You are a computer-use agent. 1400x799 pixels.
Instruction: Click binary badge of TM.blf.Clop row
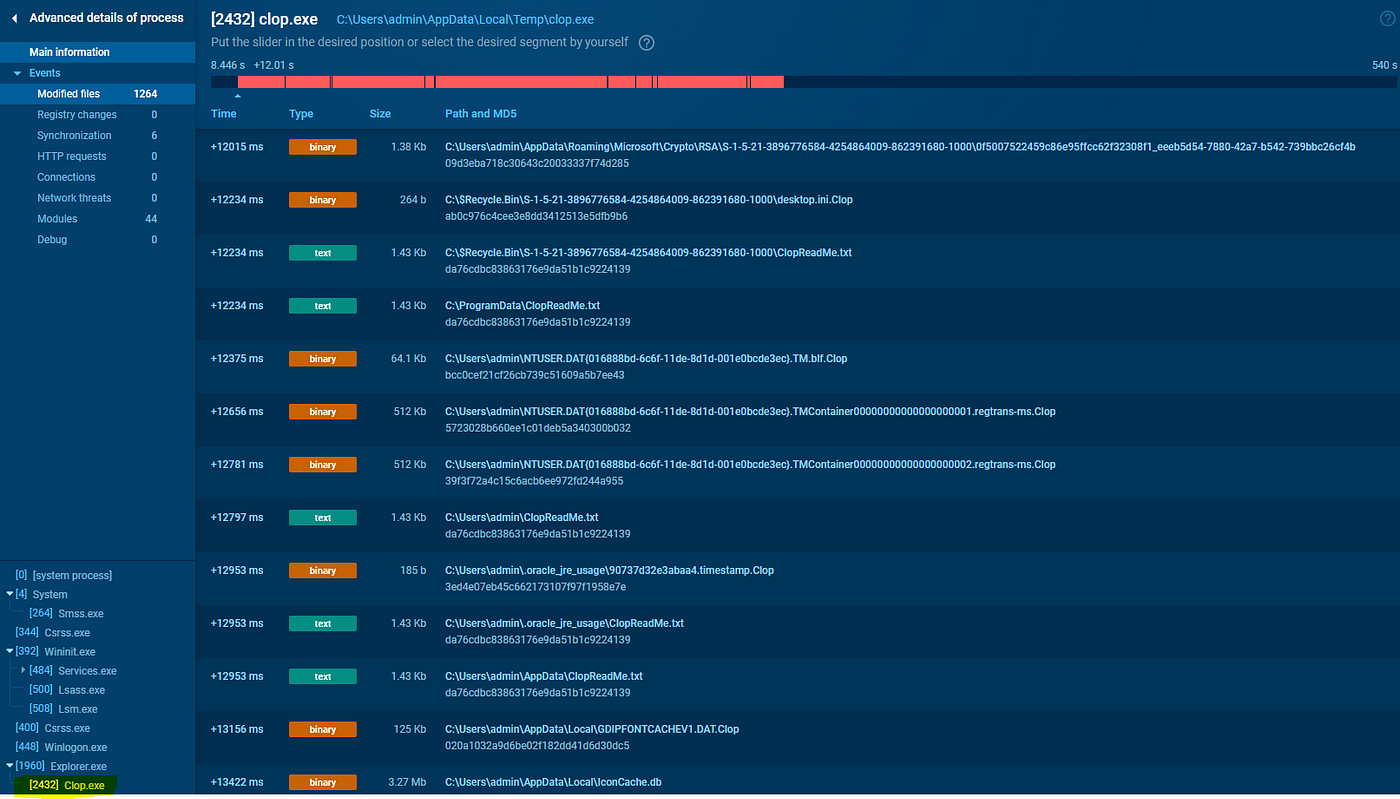coord(323,359)
